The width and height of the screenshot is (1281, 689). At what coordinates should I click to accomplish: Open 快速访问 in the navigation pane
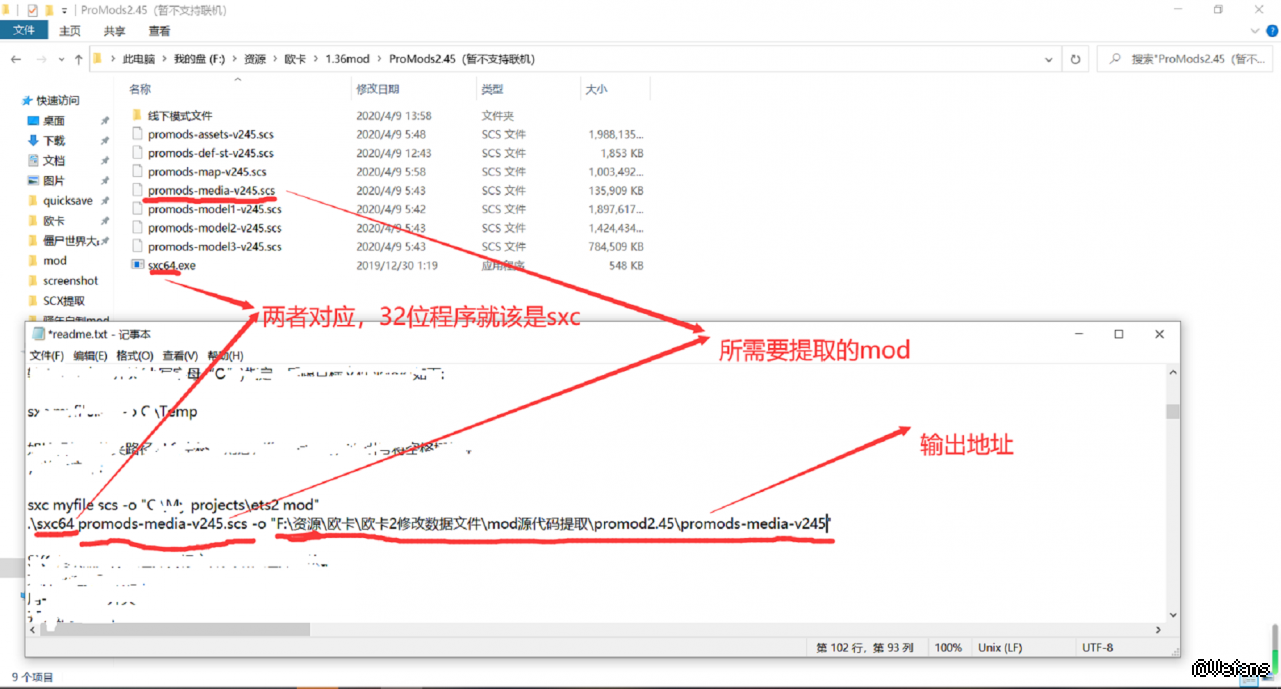(x=58, y=100)
